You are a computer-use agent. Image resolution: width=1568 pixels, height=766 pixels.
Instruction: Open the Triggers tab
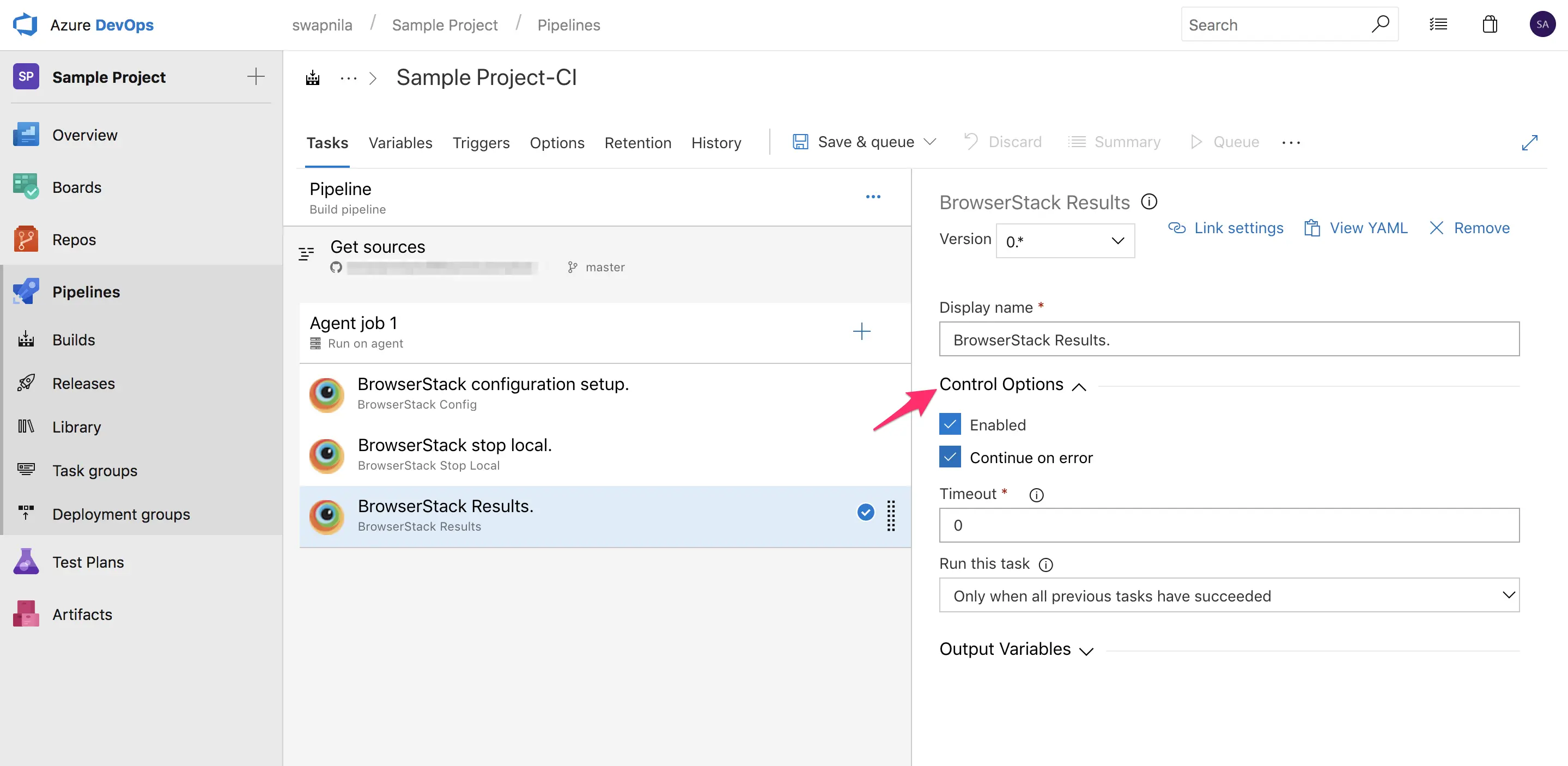click(480, 143)
